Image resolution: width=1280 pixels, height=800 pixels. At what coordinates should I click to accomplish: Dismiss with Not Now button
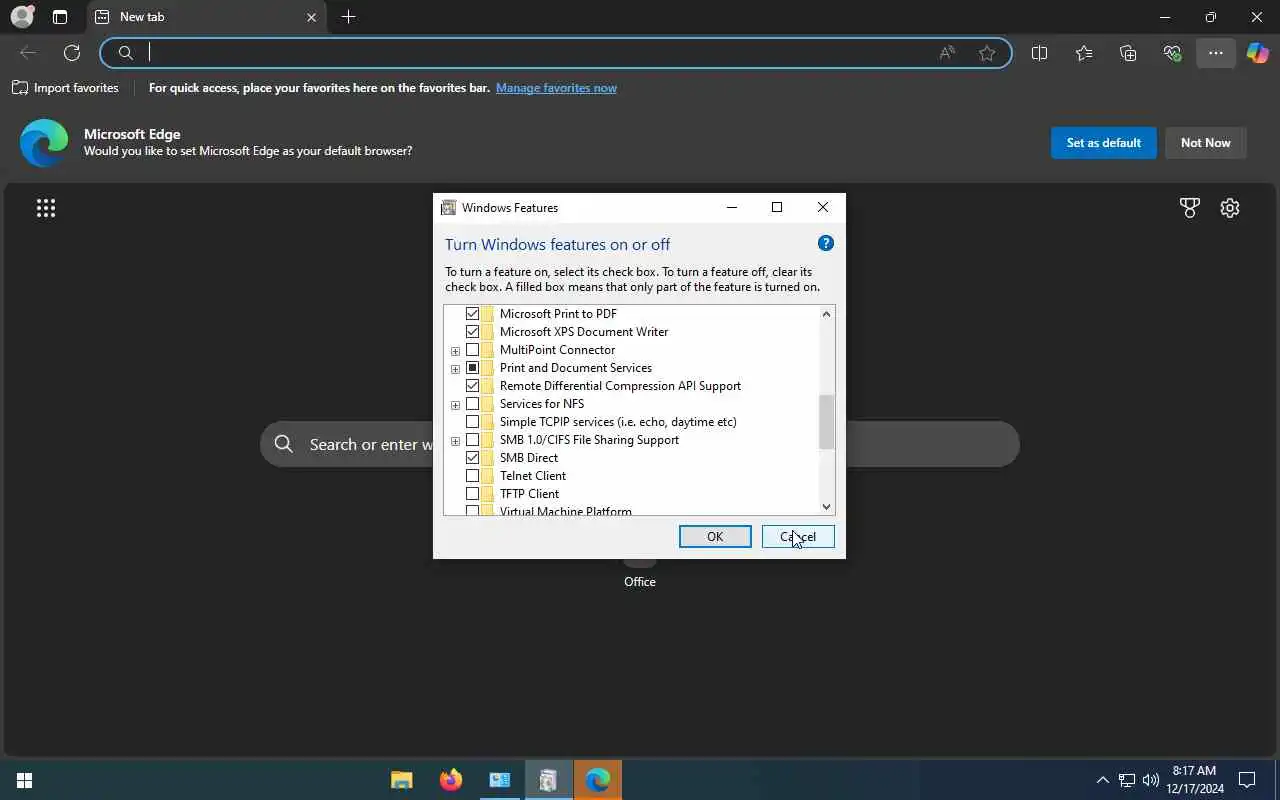(x=1205, y=143)
